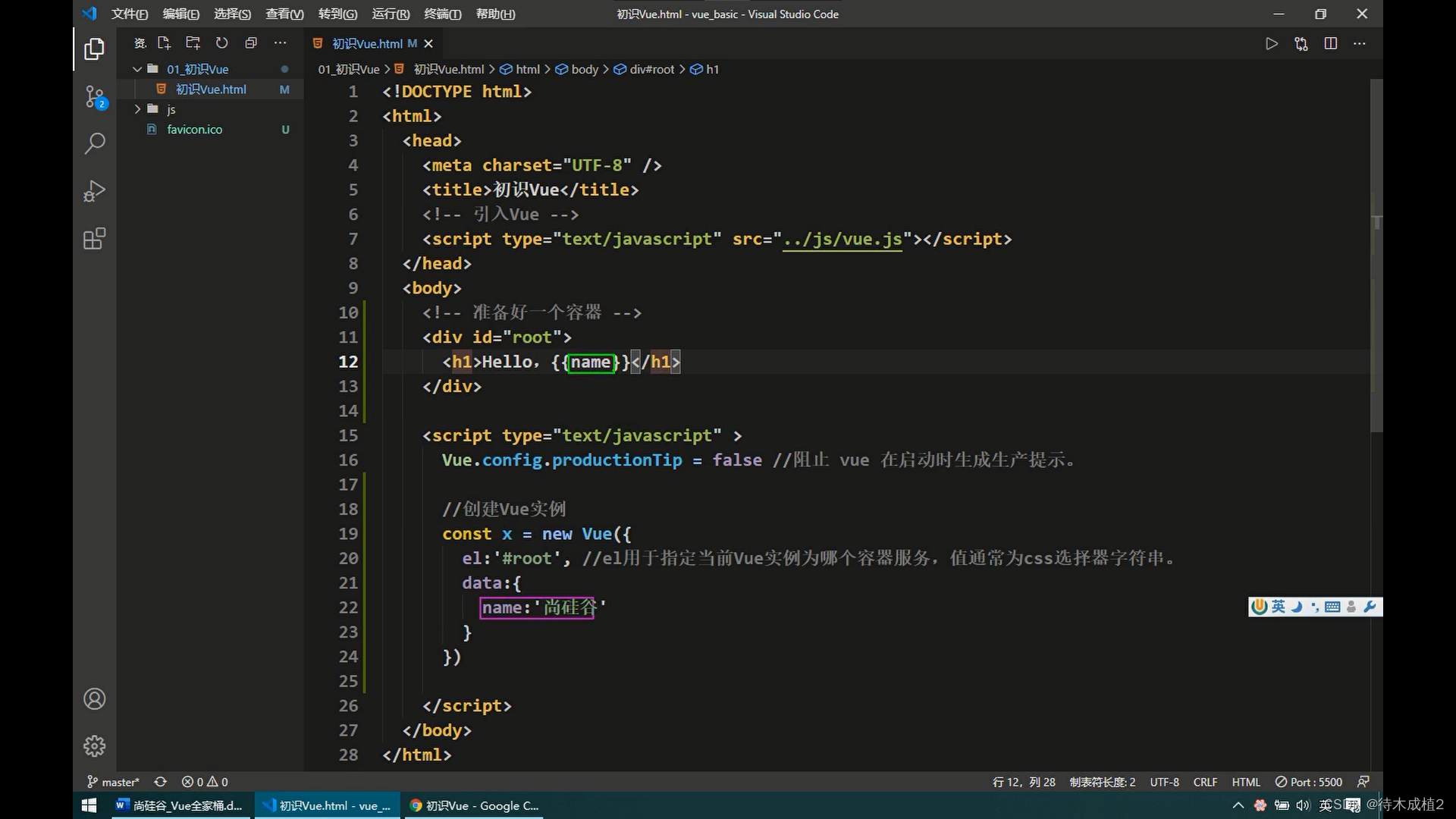1456x819 pixels.
Task: Toggle the IME 英 language mode
Action: [x=1279, y=607]
